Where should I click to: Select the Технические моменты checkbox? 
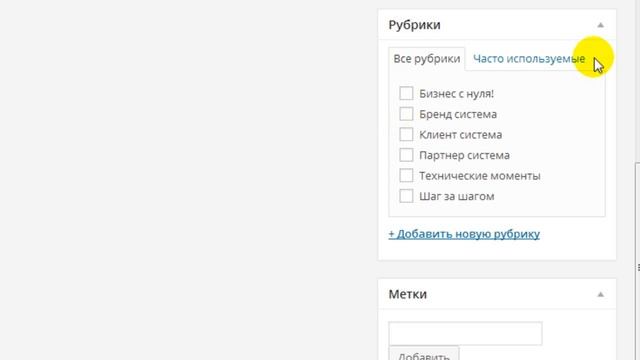point(406,176)
